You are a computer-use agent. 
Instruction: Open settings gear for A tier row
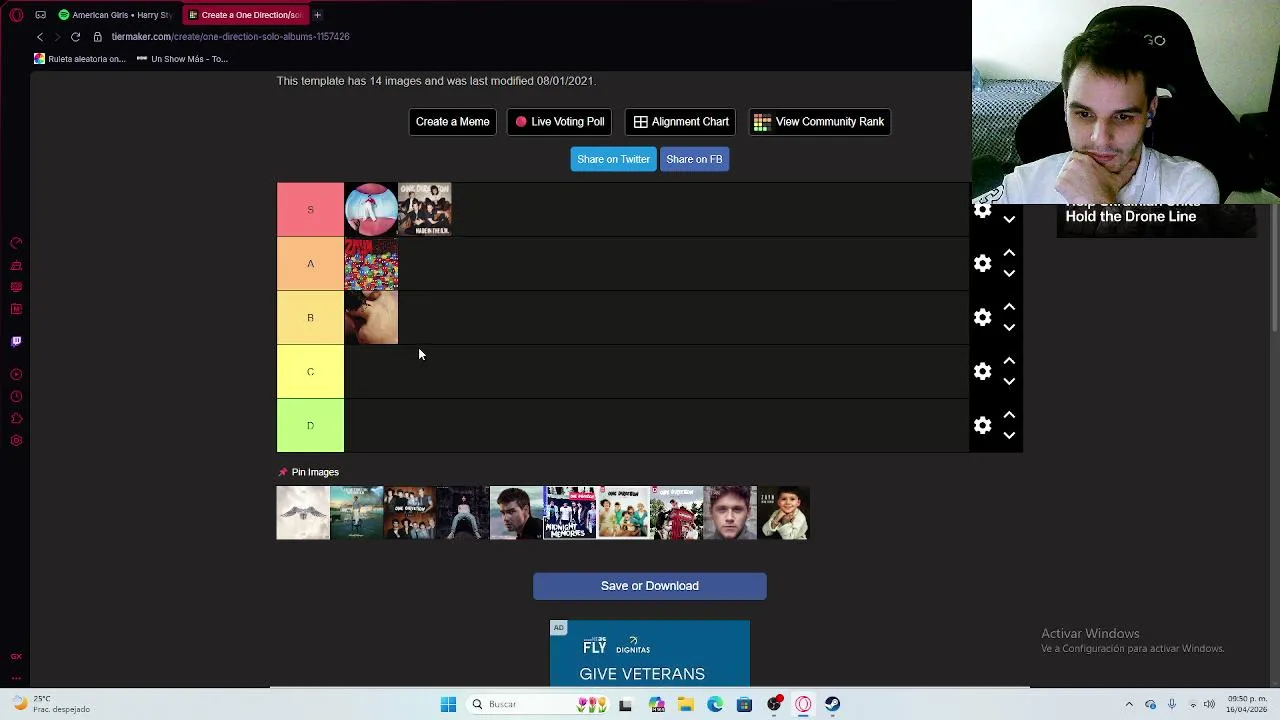[982, 263]
